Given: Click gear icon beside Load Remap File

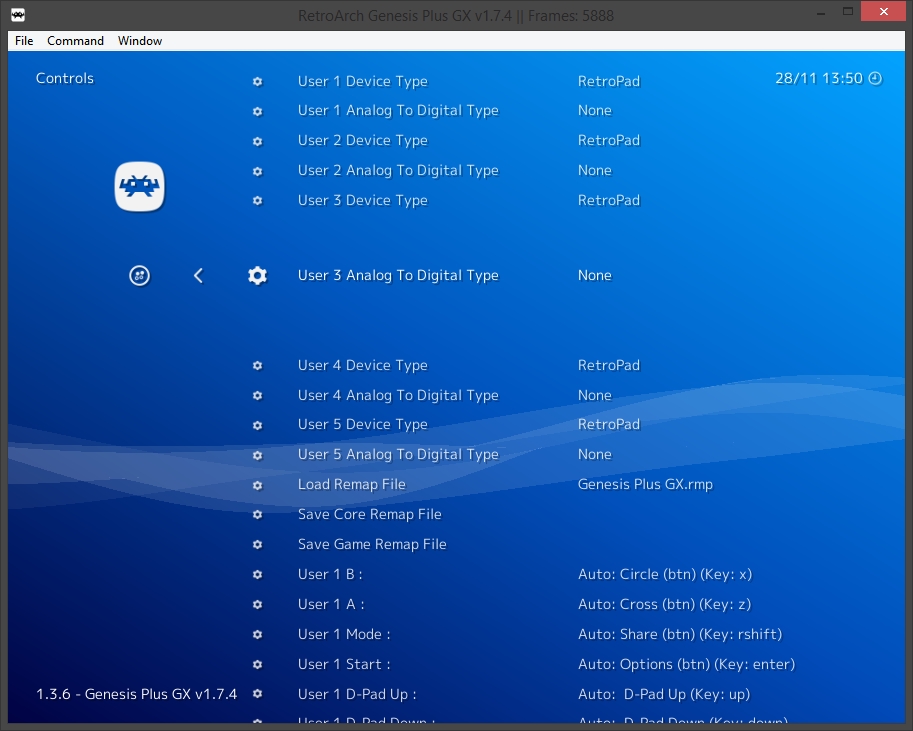Looking at the screenshot, I should (x=257, y=485).
